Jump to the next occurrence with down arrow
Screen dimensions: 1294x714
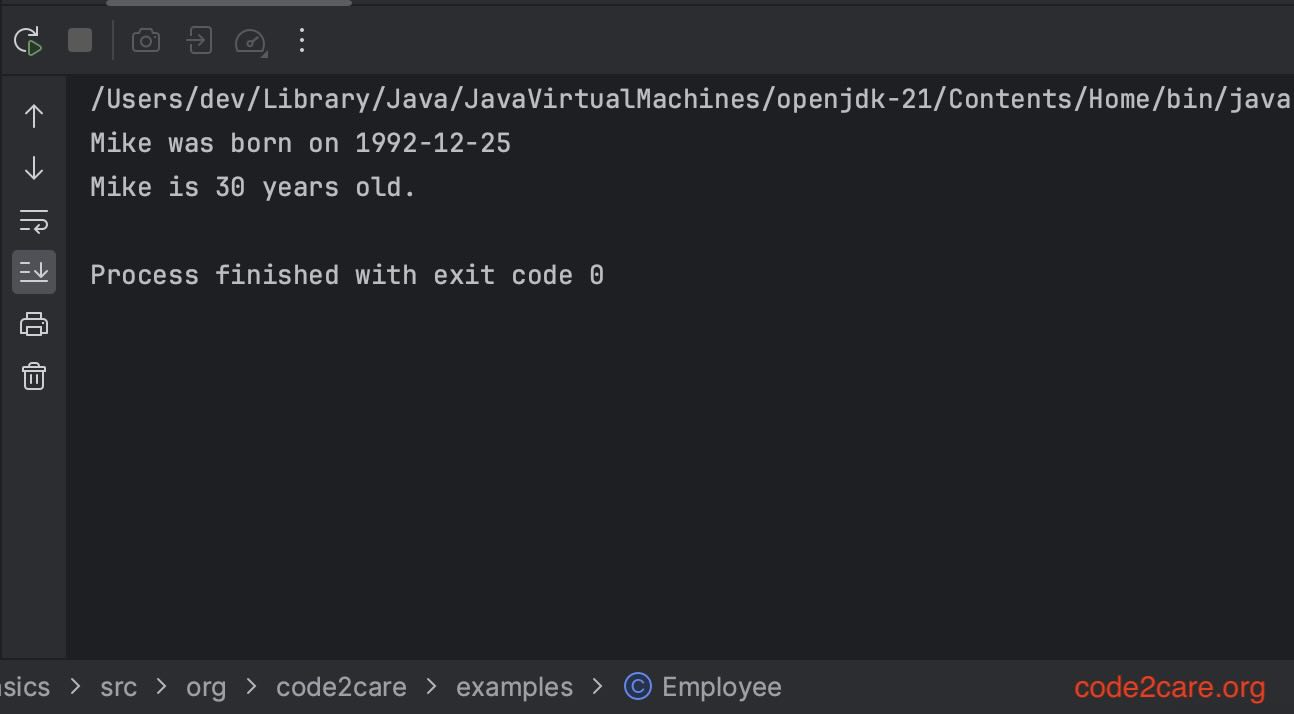pos(33,168)
